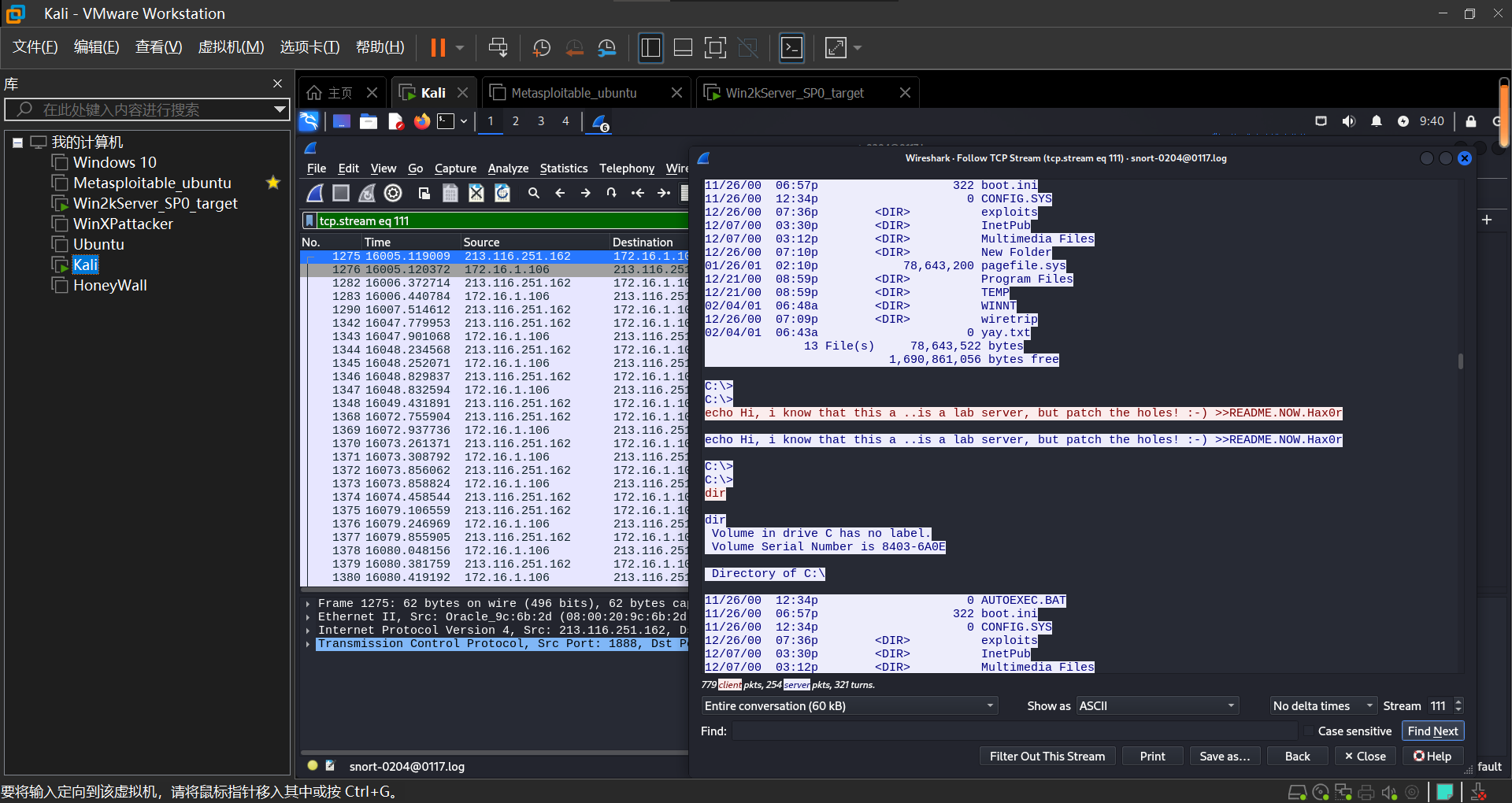Image resolution: width=1512 pixels, height=803 pixels.
Task: Mute audio via Kali panel volume icon
Action: 1349,121
